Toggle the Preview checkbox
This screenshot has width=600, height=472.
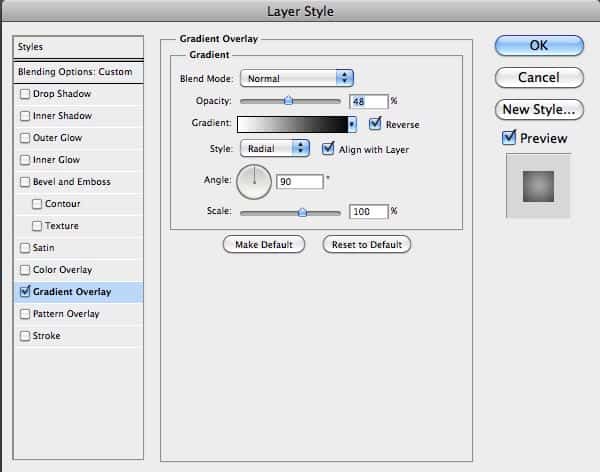pyautogui.click(x=509, y=138)
